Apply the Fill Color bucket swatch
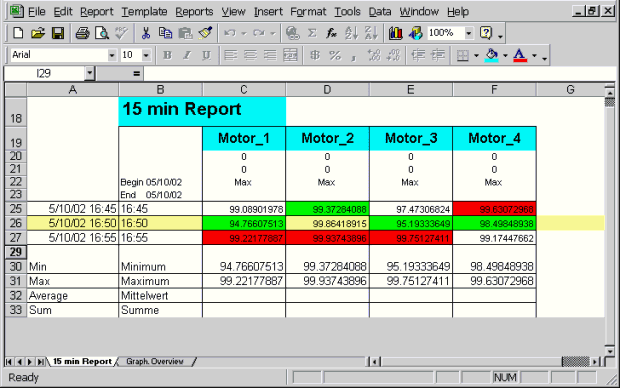 point(491,55)
